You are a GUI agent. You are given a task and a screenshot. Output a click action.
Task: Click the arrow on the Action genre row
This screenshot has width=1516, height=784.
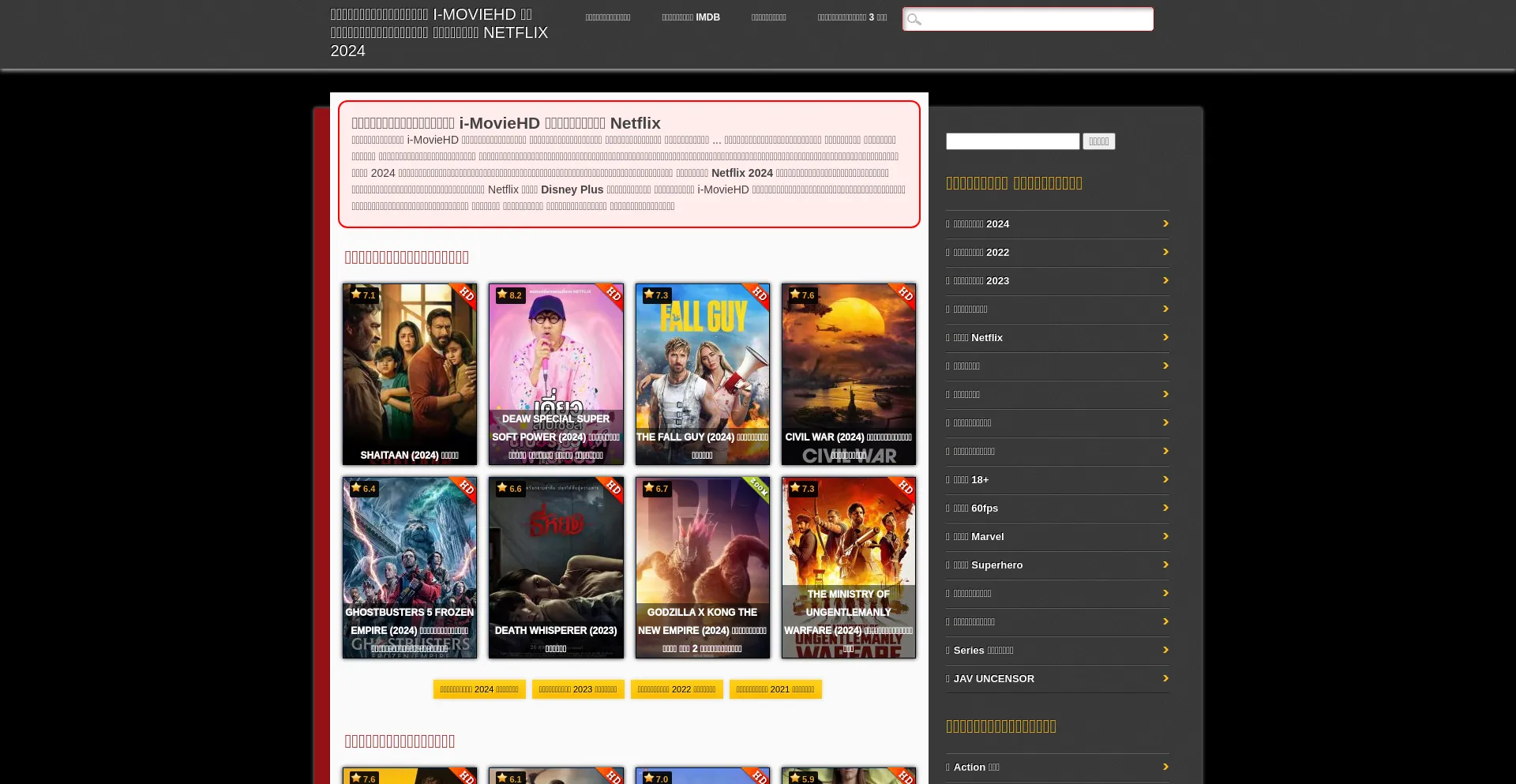(x=1165, y=767)
